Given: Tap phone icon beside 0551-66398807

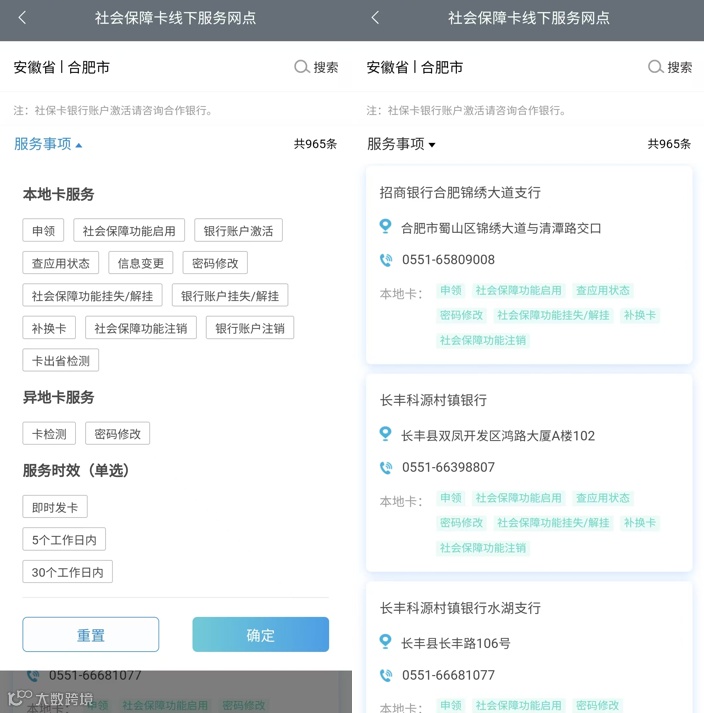Looking at the screenshot, I should point(386,467).
